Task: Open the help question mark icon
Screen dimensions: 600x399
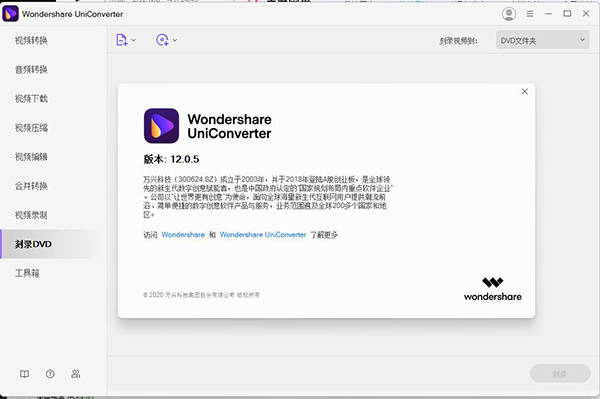Action: click(50, 374)
